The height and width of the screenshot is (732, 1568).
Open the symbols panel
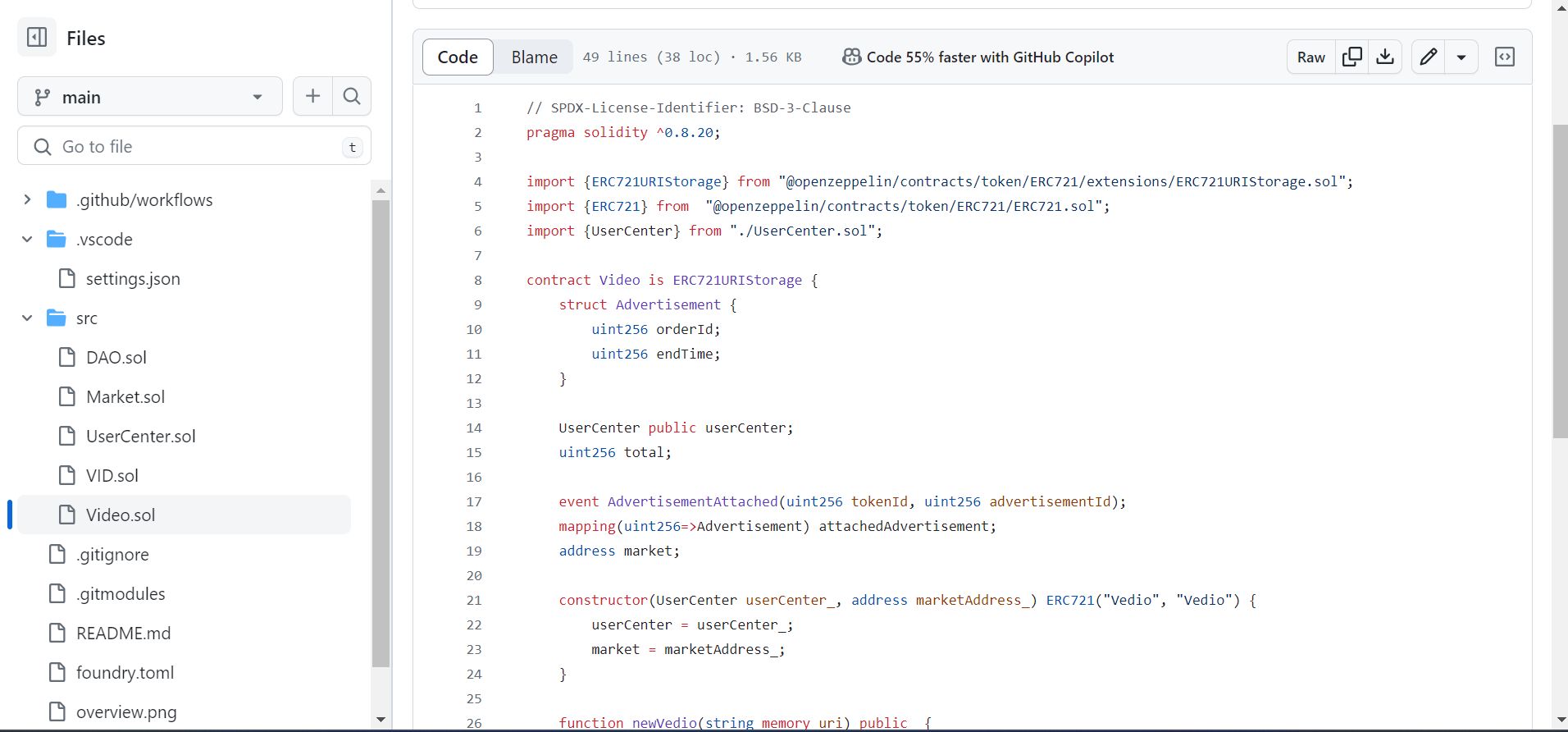coord(1505,57)
